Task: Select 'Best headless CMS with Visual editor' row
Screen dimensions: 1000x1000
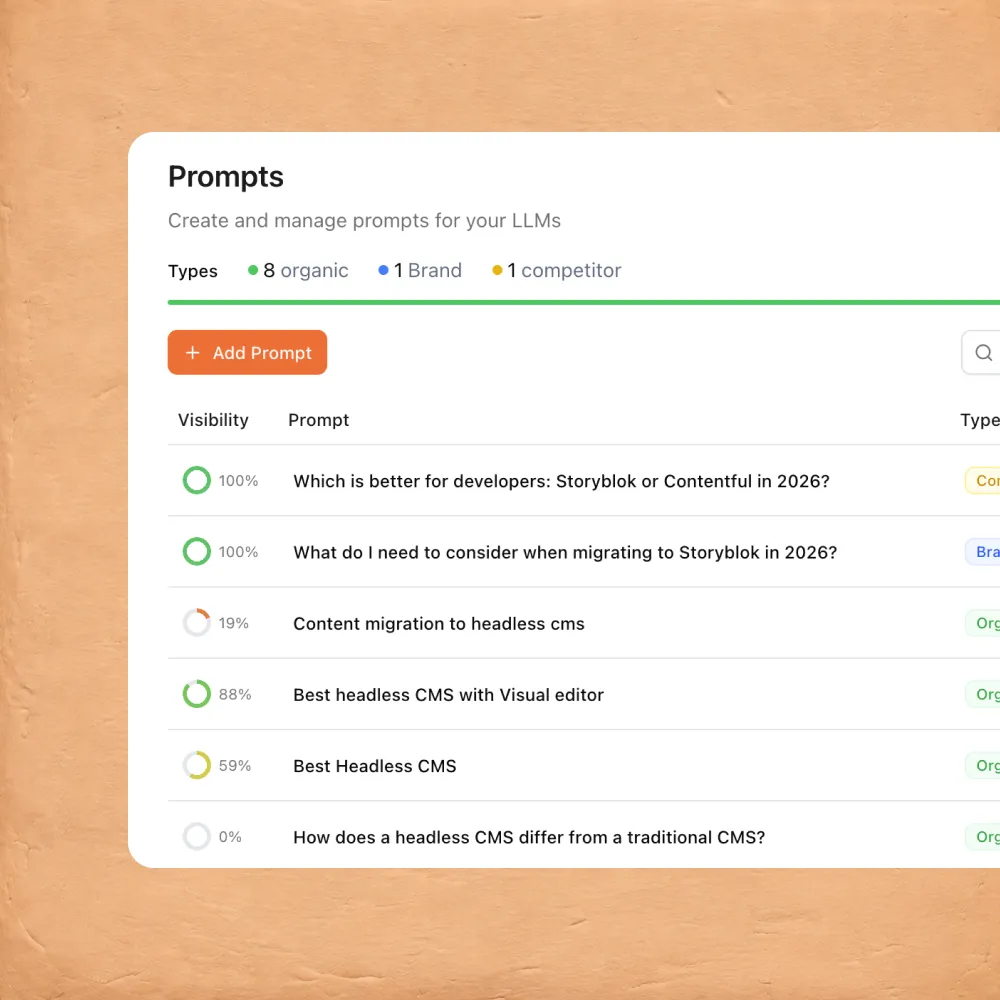Action: click(448, 695)
